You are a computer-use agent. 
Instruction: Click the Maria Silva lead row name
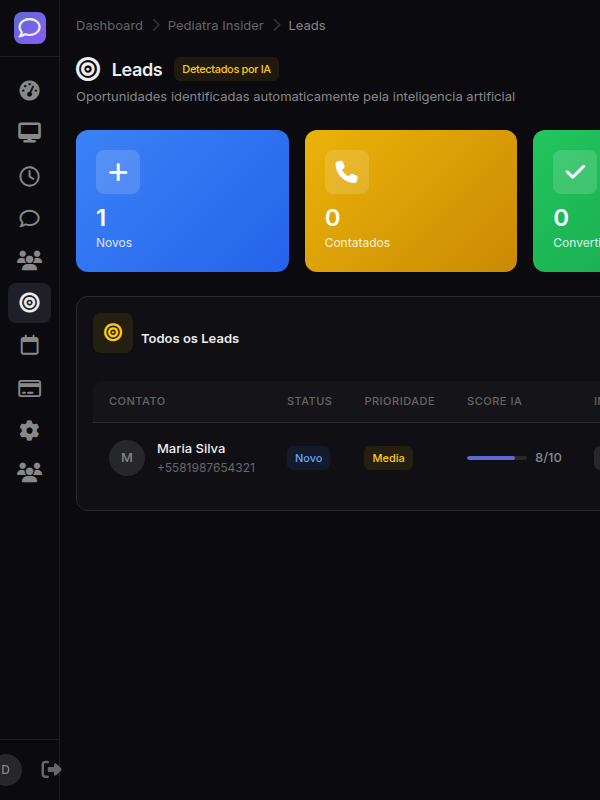tap(191, 449)
